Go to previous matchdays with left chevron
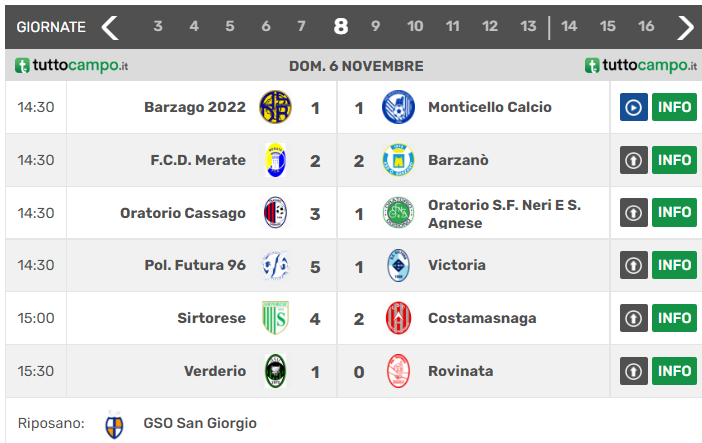Viewport: 702px width, 443px height. point(110,27)
